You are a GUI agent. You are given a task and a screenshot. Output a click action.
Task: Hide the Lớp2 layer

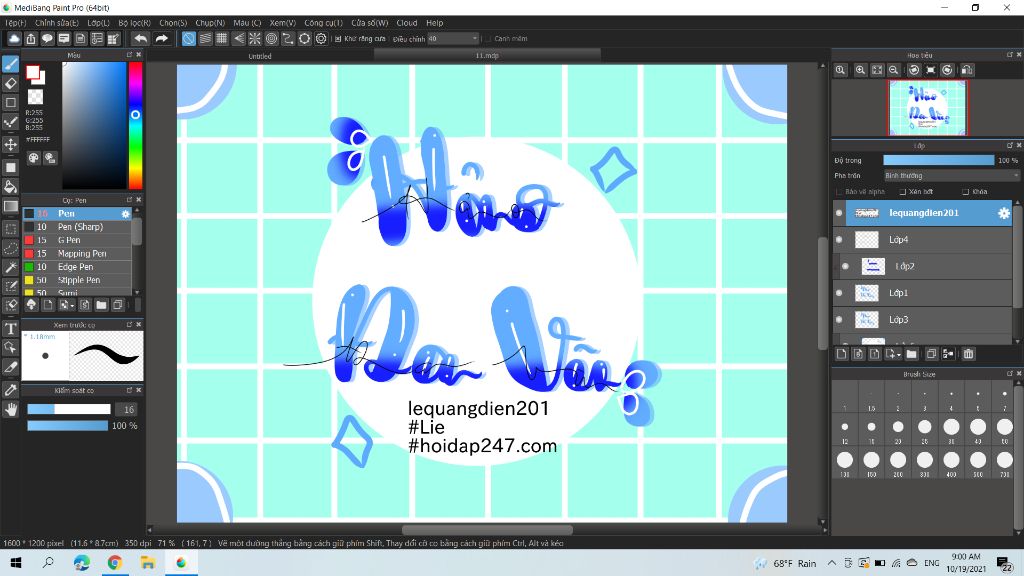846,266
